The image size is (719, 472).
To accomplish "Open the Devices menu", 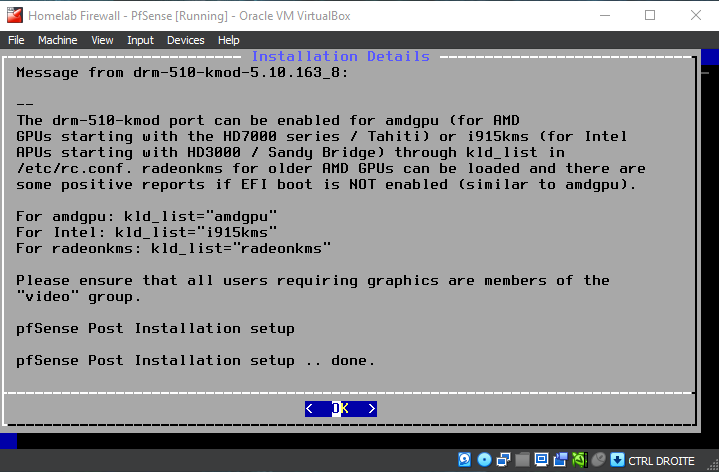I will point(186,40).
